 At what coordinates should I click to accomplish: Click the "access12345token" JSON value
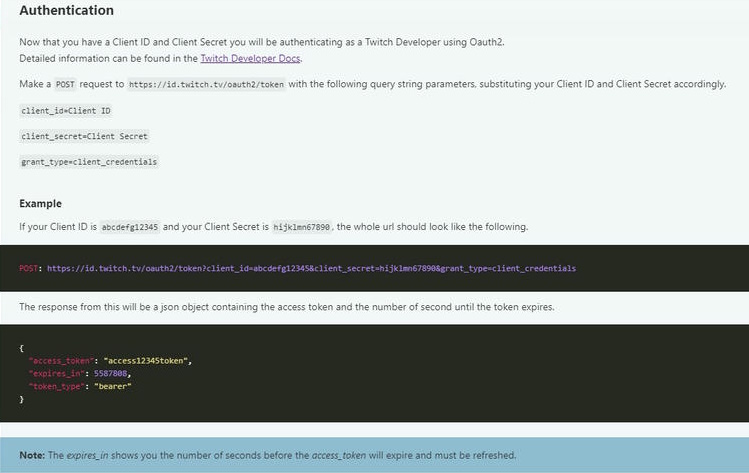pos(145,361)
